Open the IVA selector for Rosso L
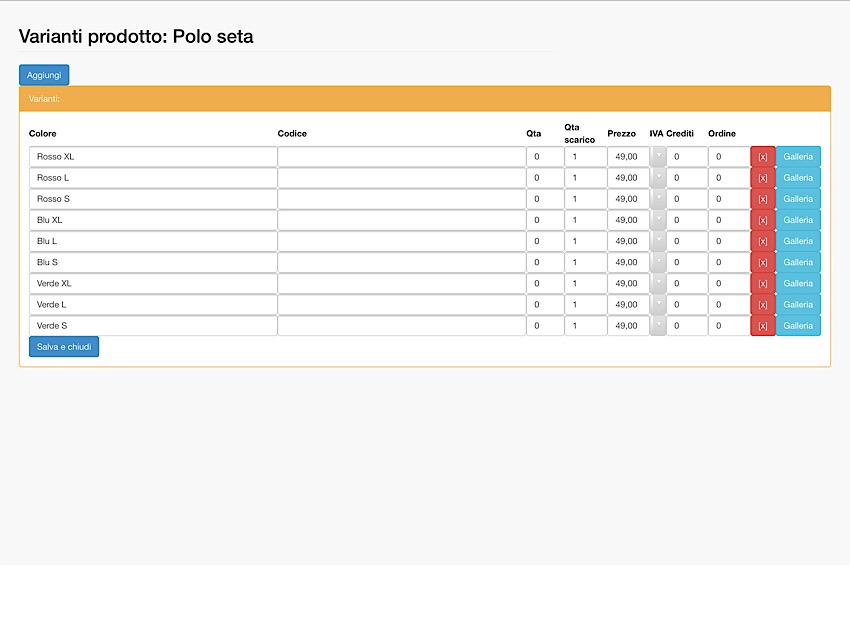 (658, 178)
